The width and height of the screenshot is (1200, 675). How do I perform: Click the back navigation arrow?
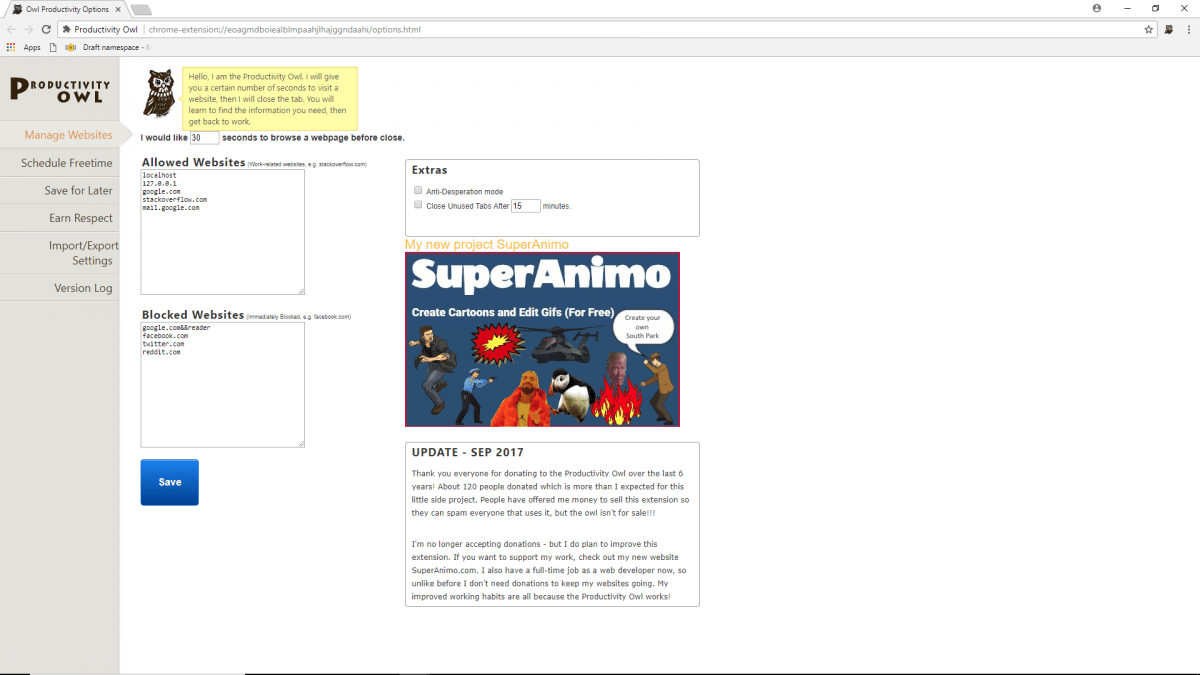point(10,29)
